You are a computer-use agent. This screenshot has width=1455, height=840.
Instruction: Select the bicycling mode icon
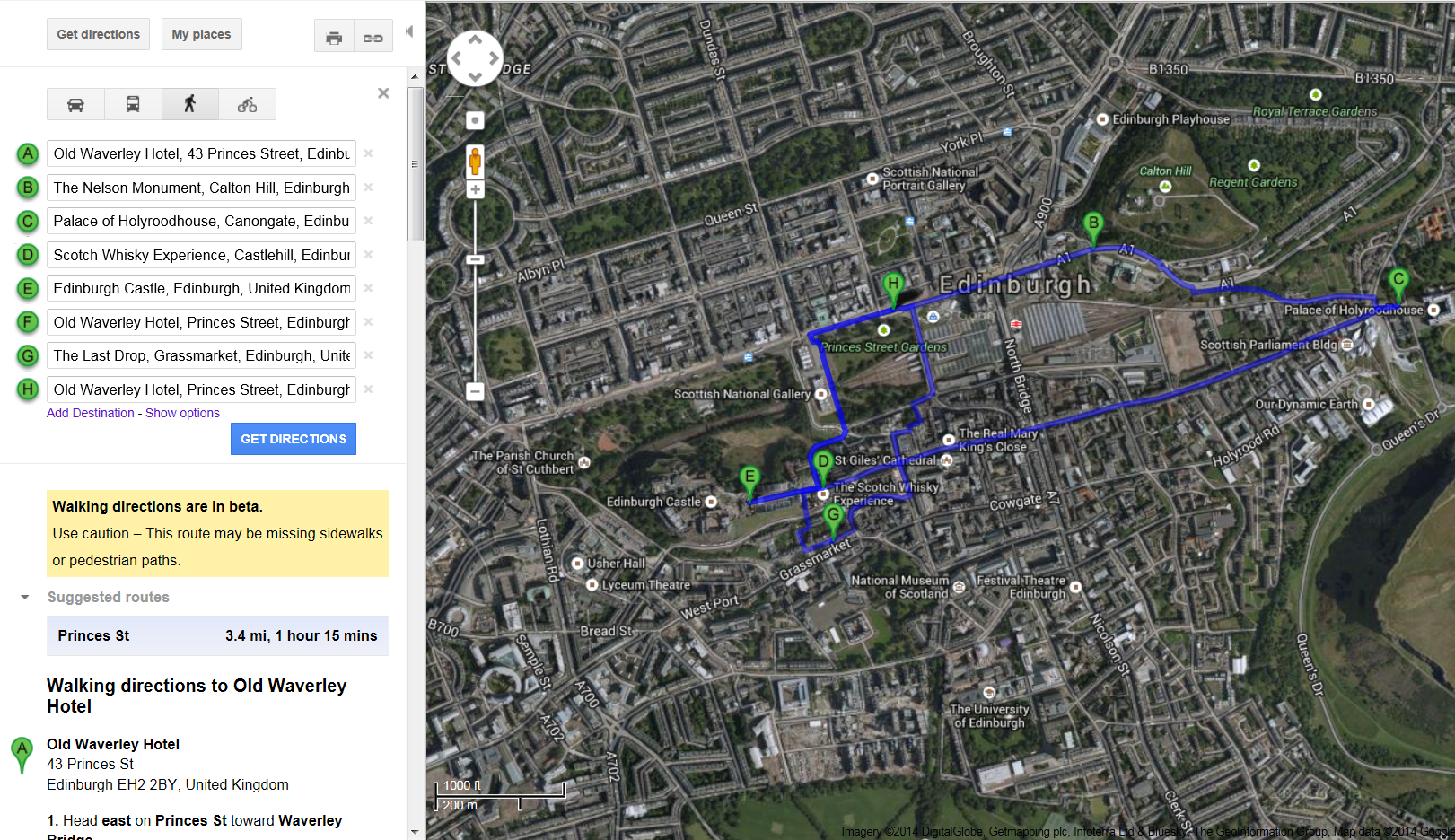(x=247, y=104)
